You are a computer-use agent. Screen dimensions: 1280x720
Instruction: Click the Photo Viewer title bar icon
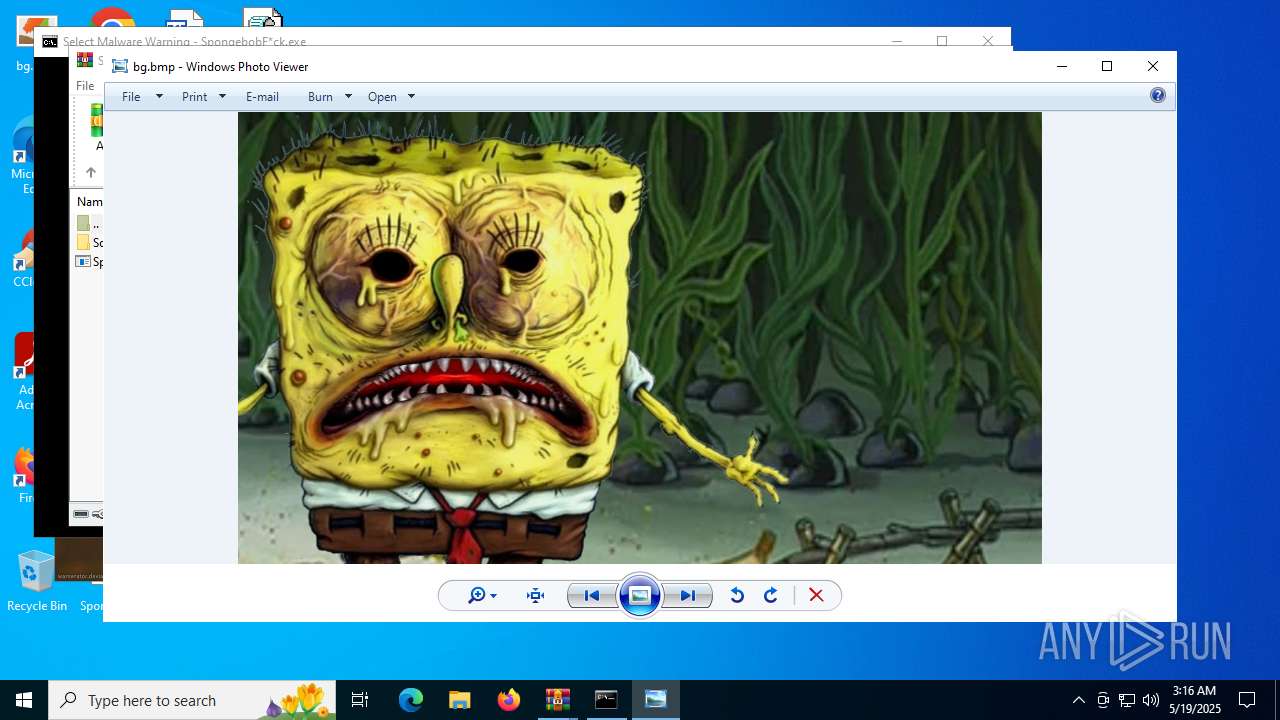coord(120,67)
